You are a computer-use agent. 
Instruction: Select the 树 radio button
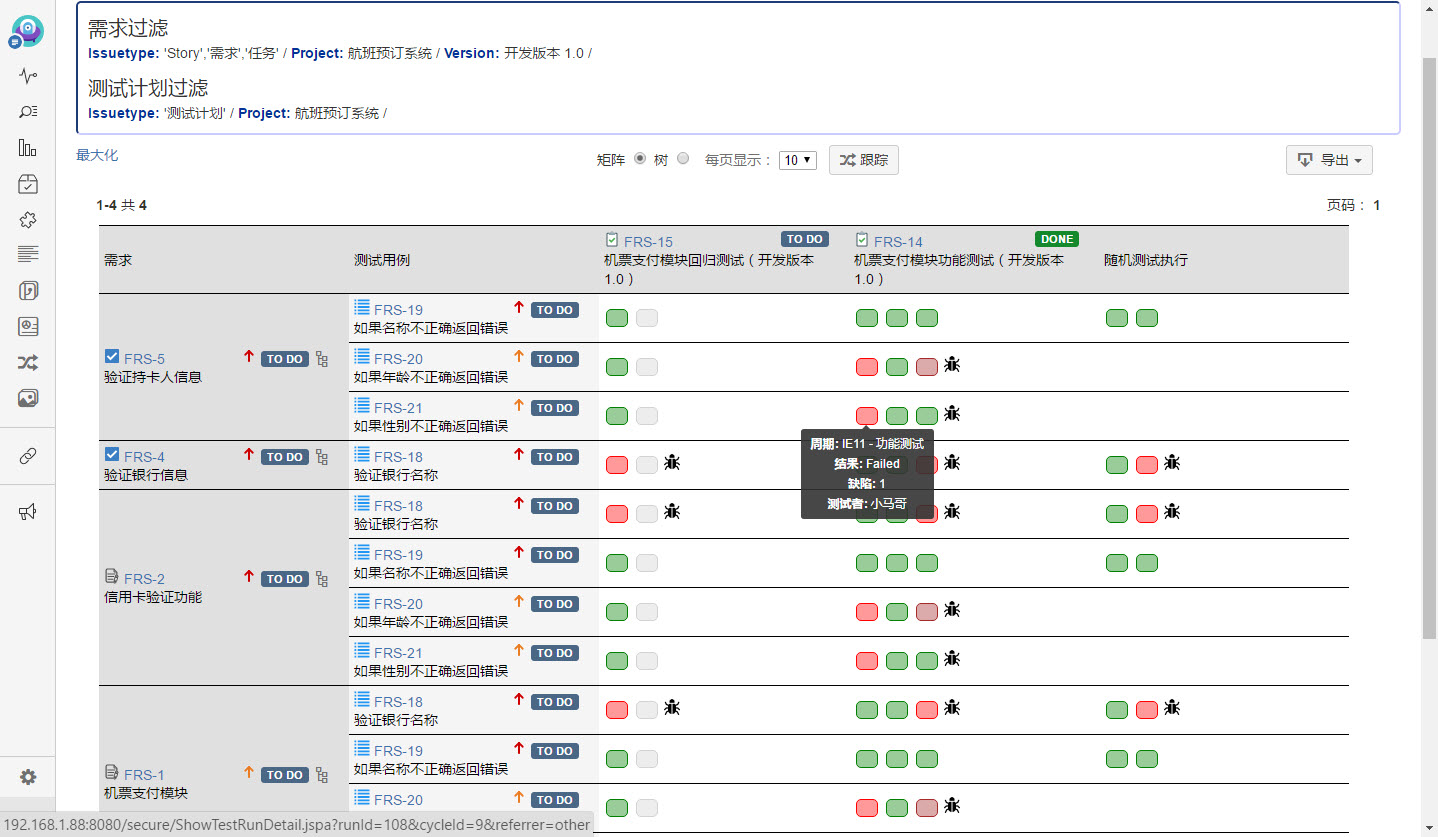click(x=683, y=158)
